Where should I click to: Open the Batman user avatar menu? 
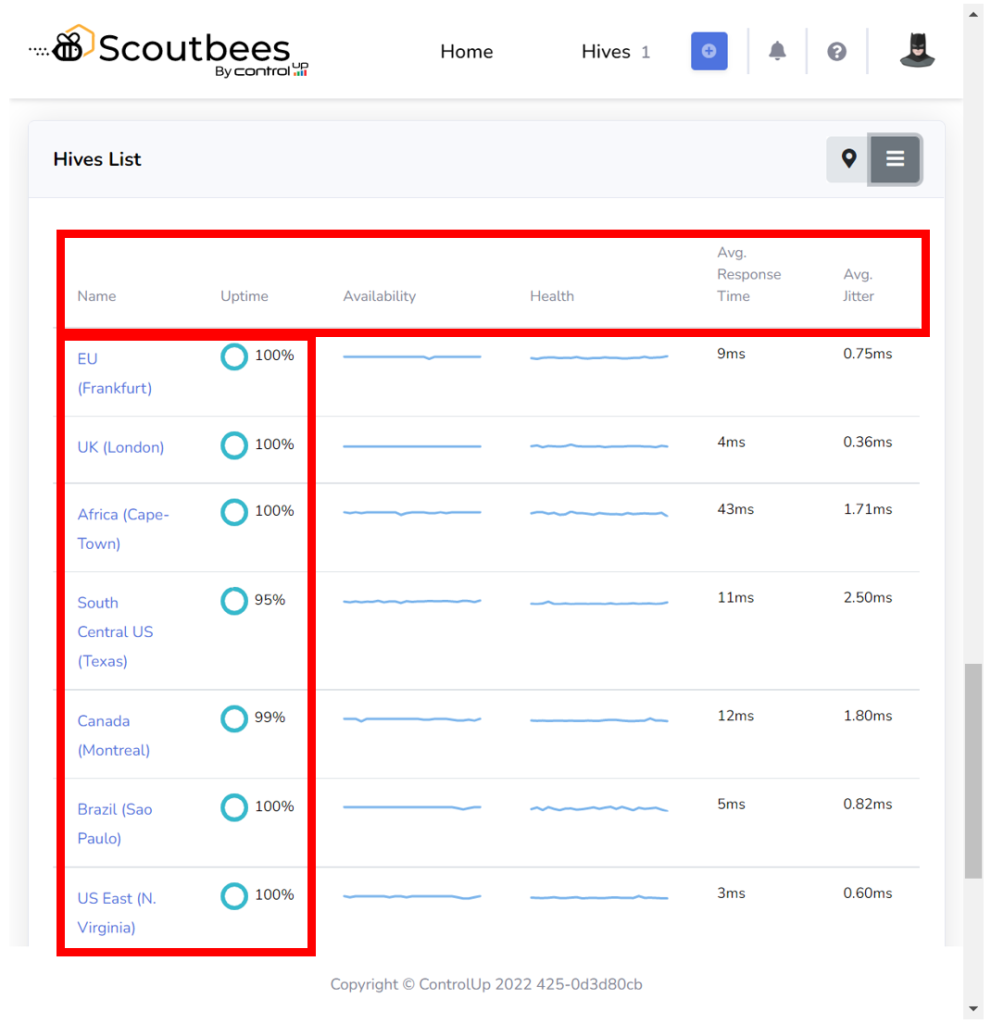pos(916,51)
